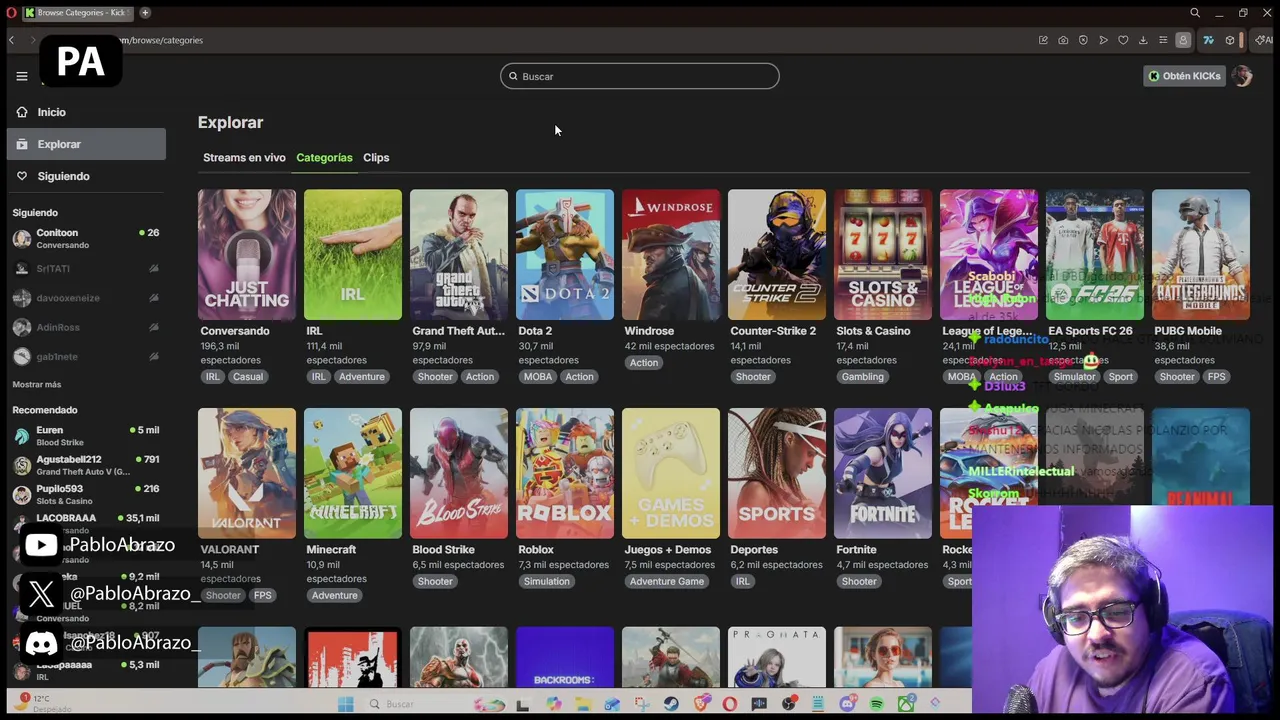
Task: Click MOBA tag under Dota 2
Action: tap(538, 377)
